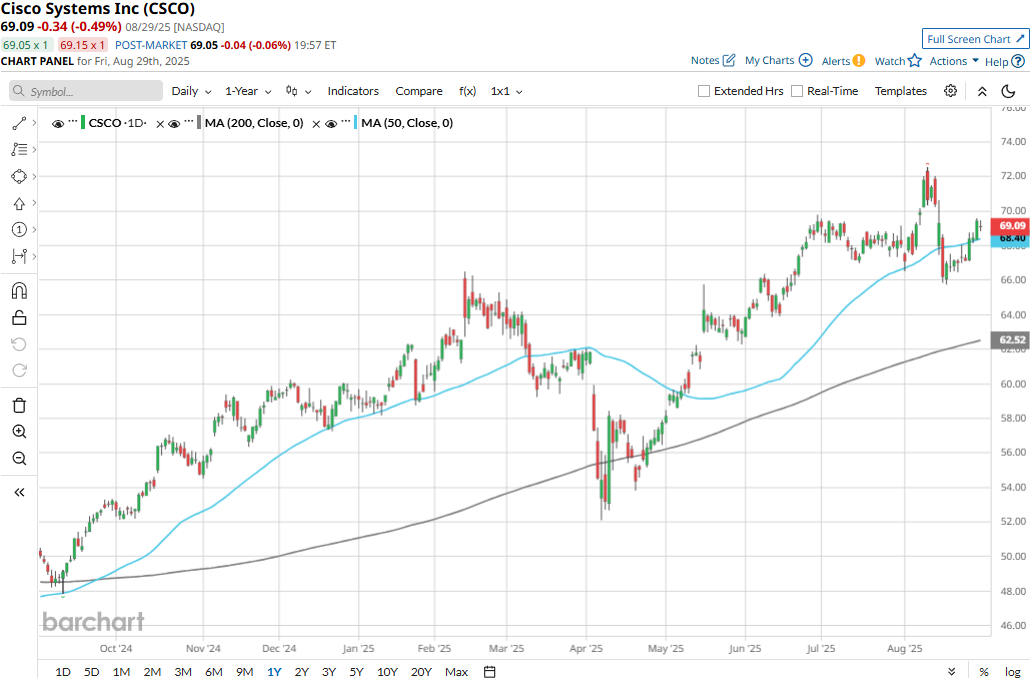Viewport: 1030px width, 678px height.
Task: Expand the Actions dropdown menu
Action: [x=954, y=60]
